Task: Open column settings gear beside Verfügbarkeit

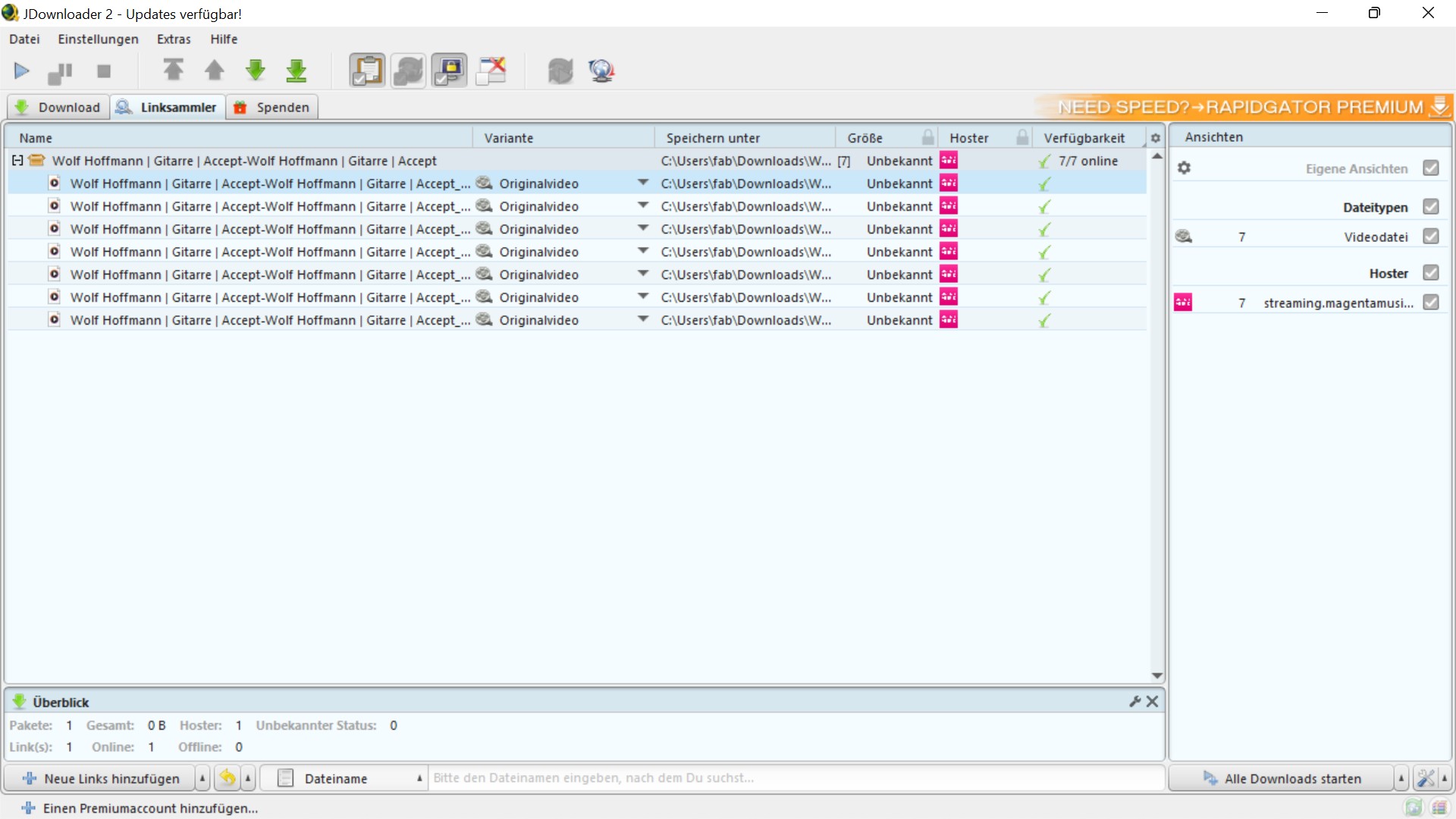Action: pos(1155,138)
